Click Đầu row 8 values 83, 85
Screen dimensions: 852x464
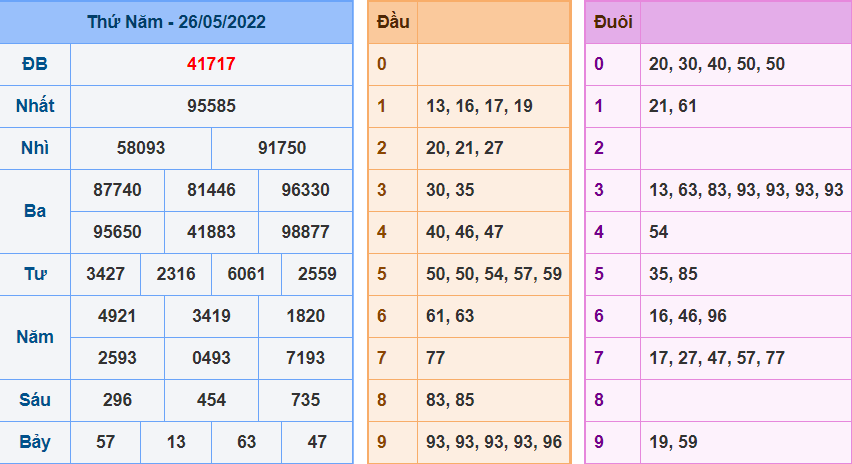450,400
